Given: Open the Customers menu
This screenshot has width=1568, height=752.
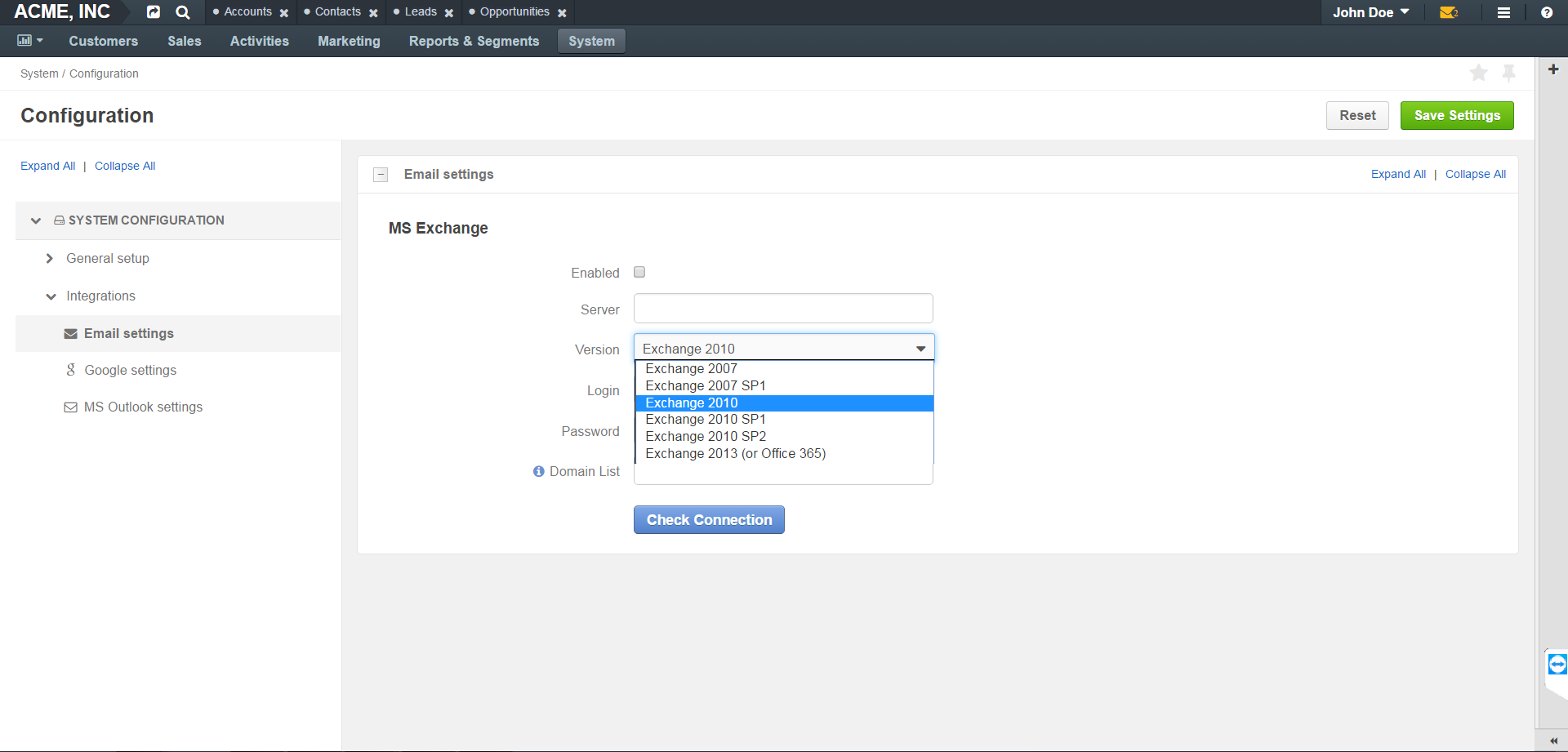Looking at the screenshot, I should coord(104,41).
